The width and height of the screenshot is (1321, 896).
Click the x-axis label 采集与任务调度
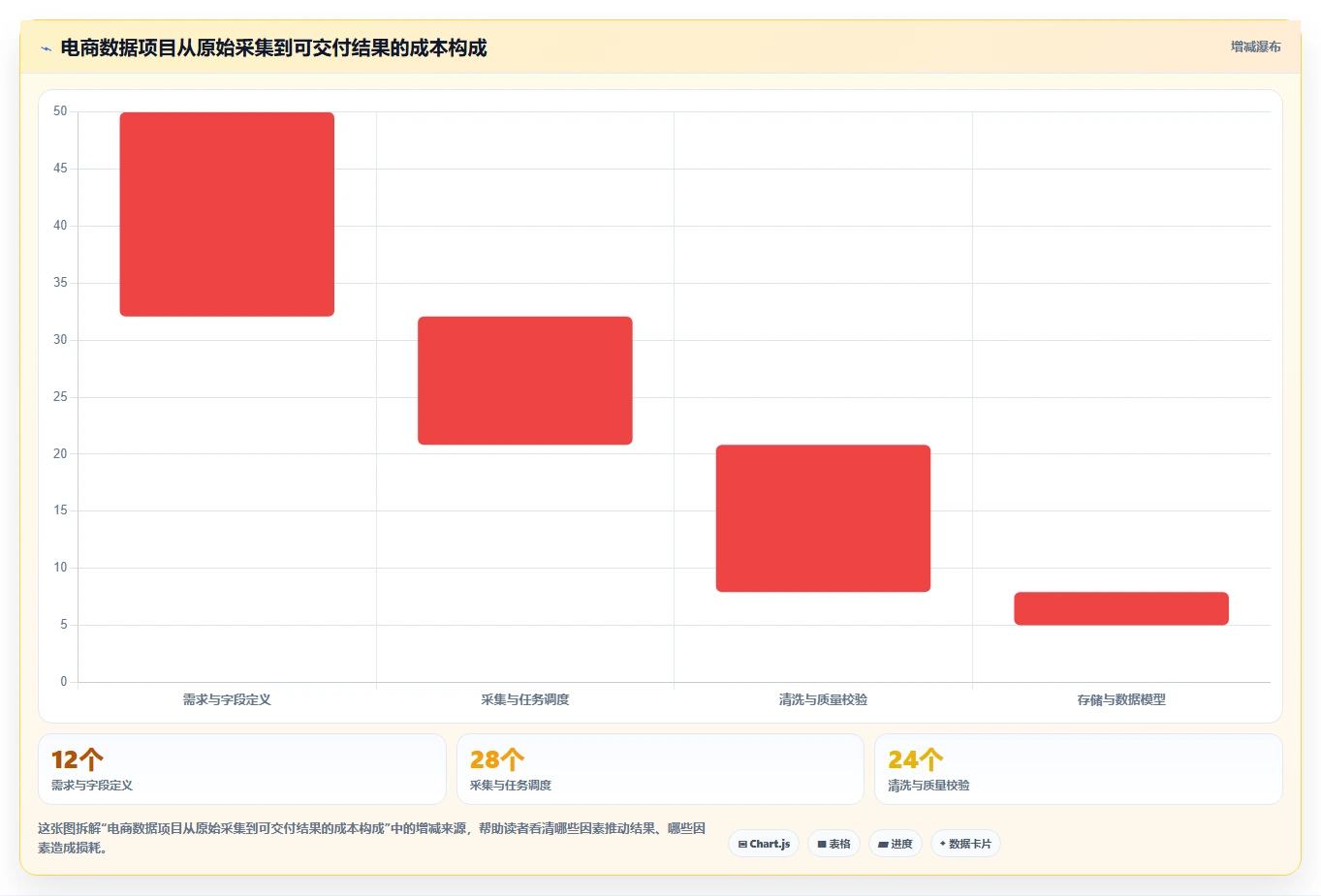tap(525, 699)
